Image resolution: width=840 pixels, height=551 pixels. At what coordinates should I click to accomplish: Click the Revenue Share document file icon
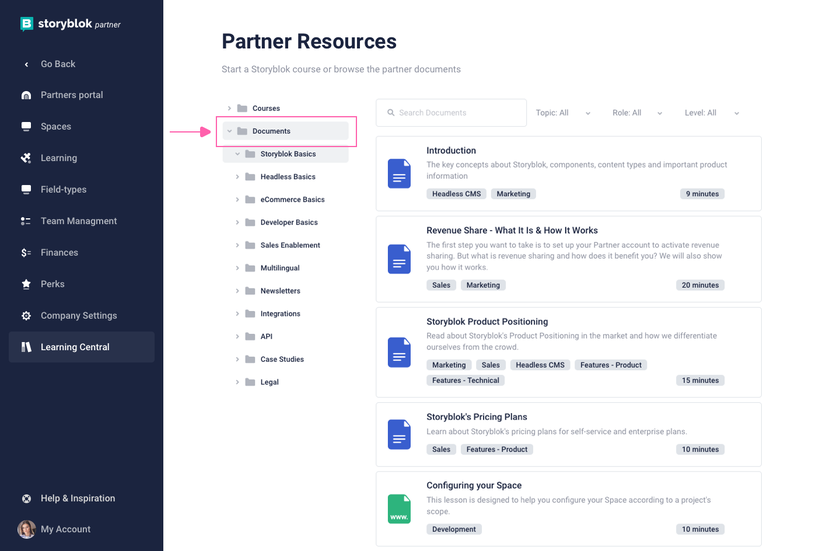click(x=399, y=259)
